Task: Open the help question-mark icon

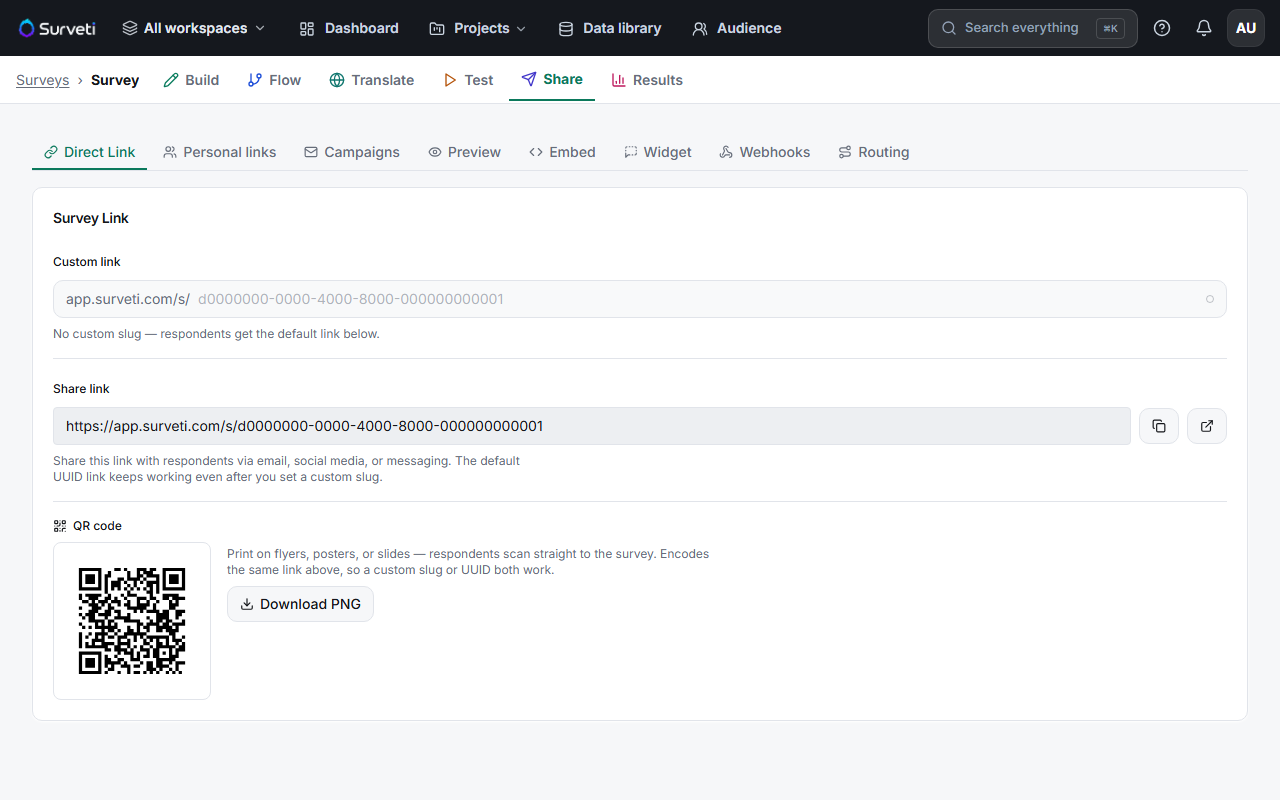Action: pos(1162,28)
